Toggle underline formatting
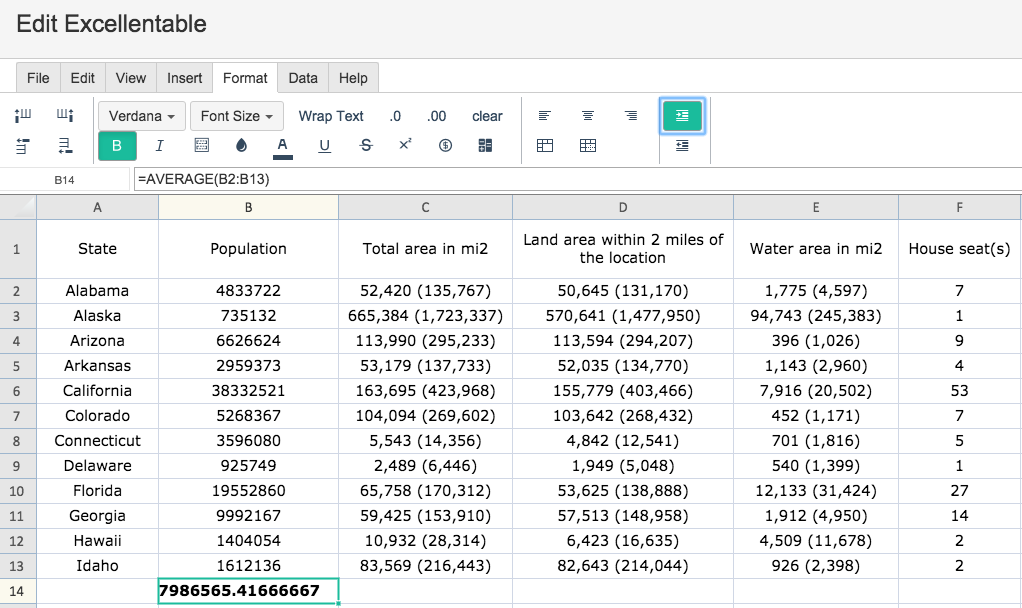Viewport: 1022px width, 608px height. [x=324, y=146]
